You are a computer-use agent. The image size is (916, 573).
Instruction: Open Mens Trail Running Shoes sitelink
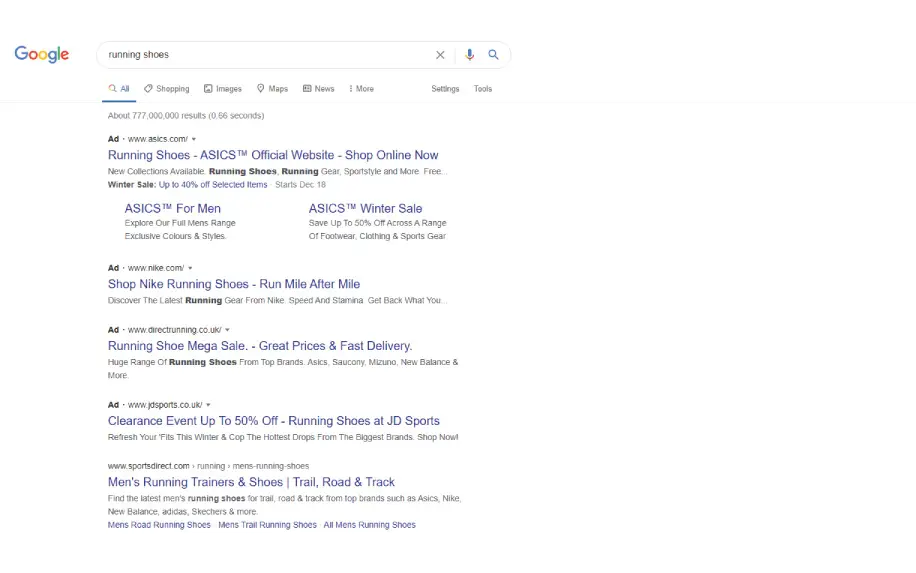pyautogui.click(x=267, y=525)
